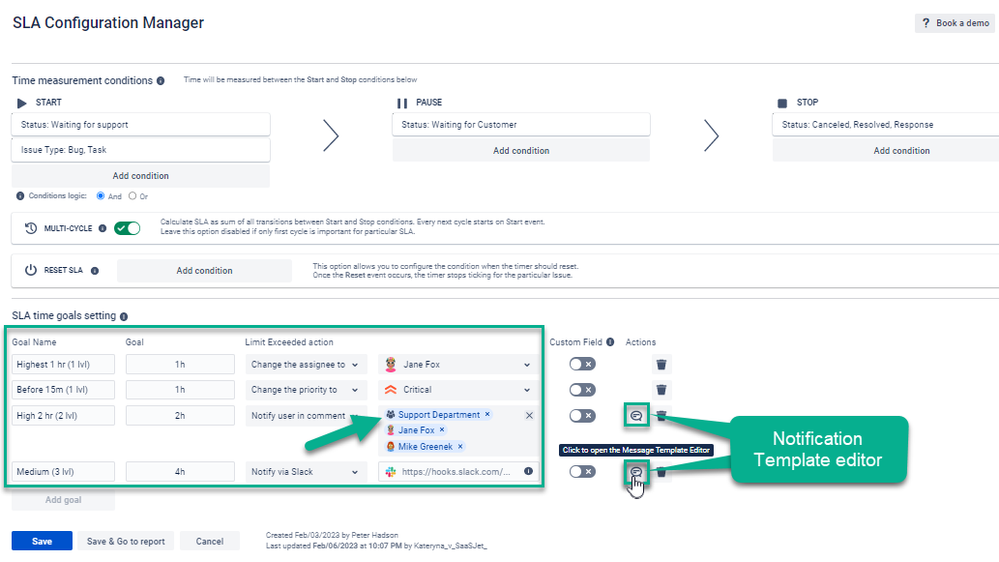Image resolution: width=999 pixels, height=562 pixels.
Task: Click the Multi-cycle info icon
Action: tap(103, 228)
